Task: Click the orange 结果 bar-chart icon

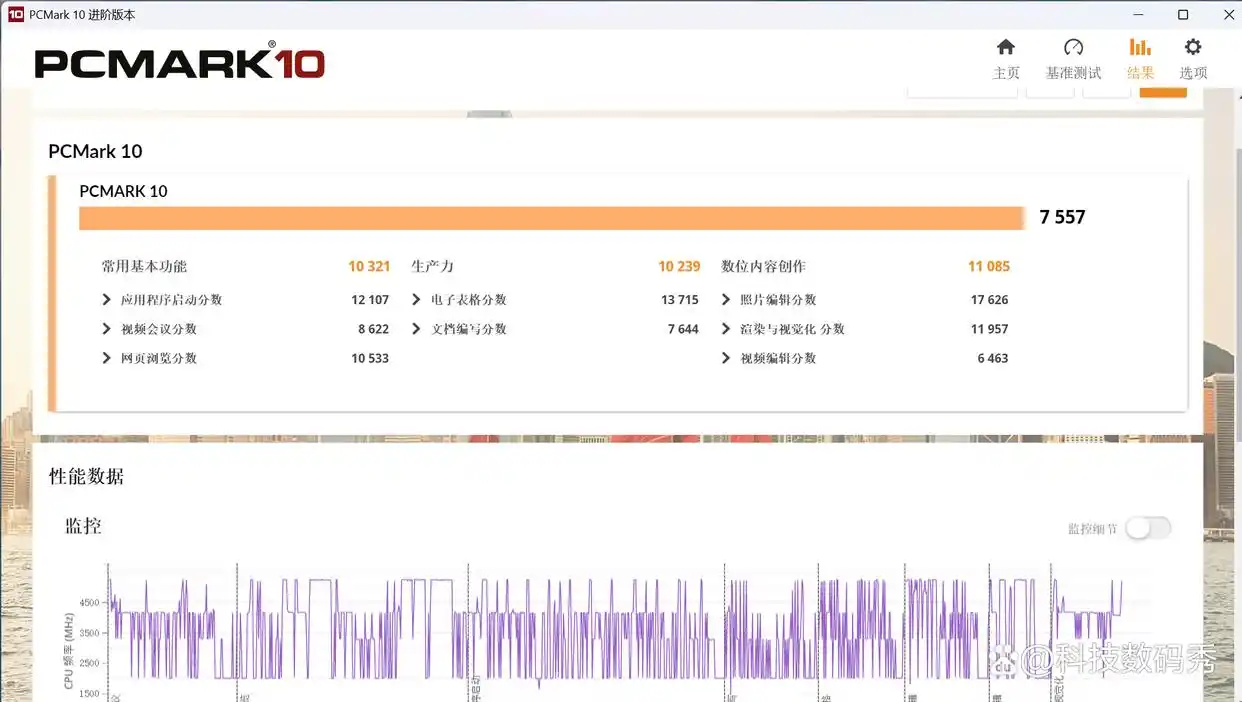Action: coord(1140,46)
